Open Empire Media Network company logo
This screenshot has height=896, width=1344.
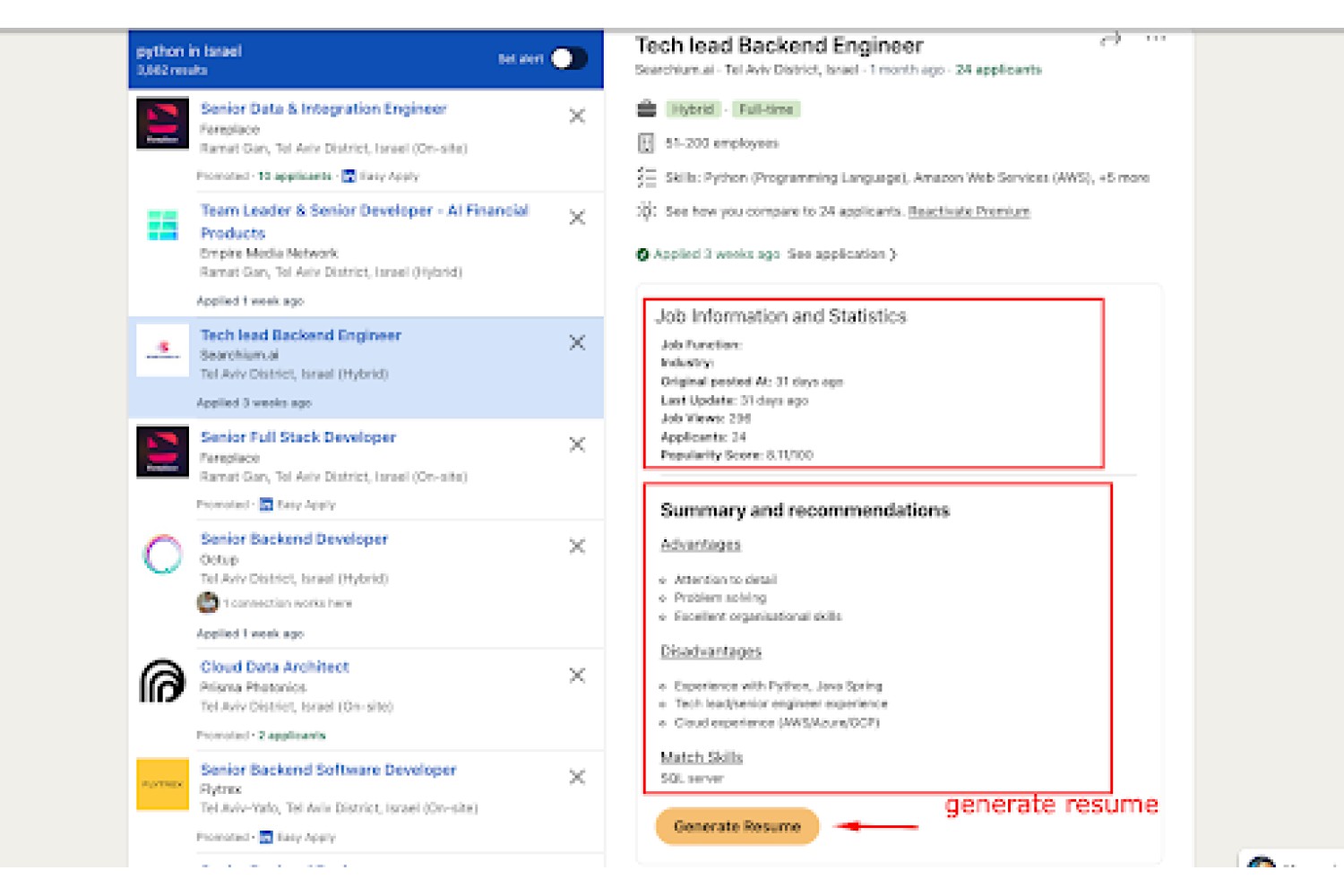click(x=162, y=225)
